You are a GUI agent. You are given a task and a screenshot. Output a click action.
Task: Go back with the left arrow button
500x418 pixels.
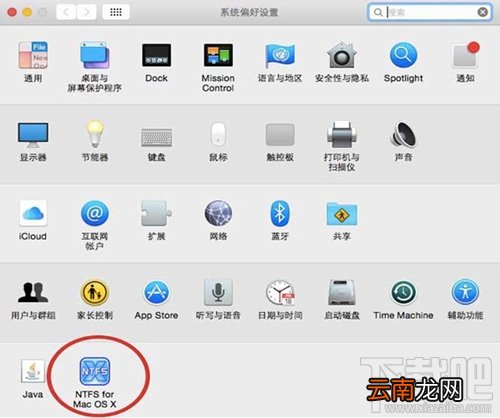tap(66, 13)
